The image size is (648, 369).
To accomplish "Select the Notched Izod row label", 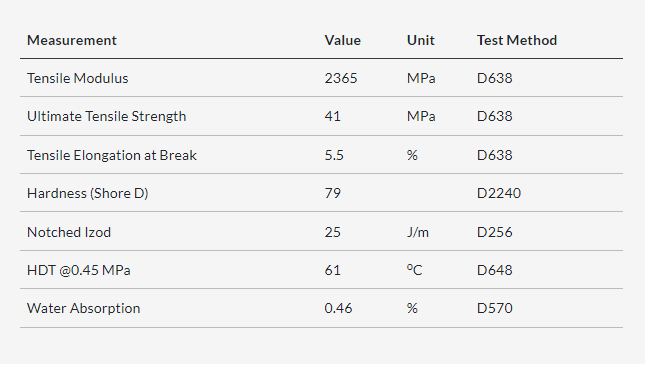I will 69,232.
